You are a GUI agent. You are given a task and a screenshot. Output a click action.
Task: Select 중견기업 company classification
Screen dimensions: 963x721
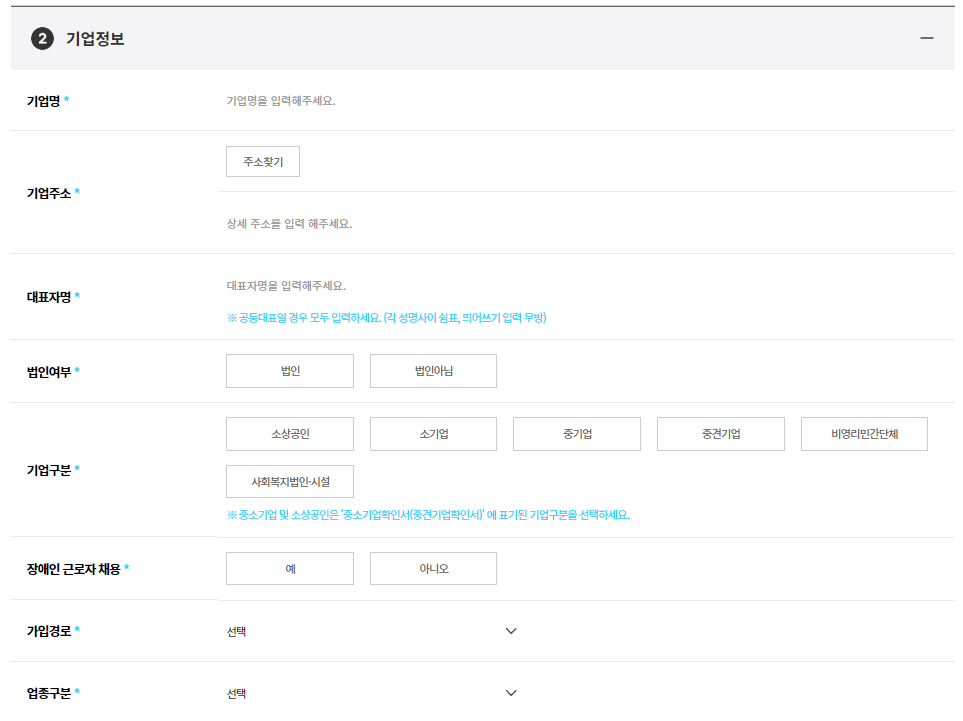720,433
